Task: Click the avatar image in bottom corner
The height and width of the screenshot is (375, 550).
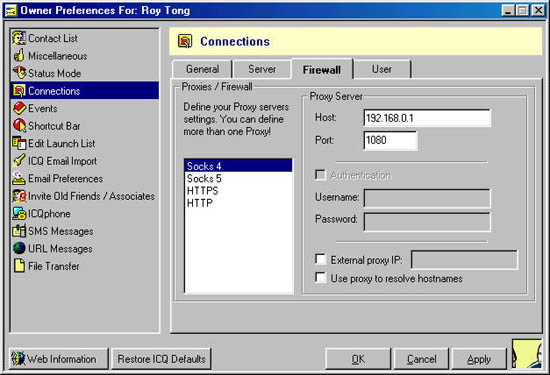Action: tap(526, 354)
